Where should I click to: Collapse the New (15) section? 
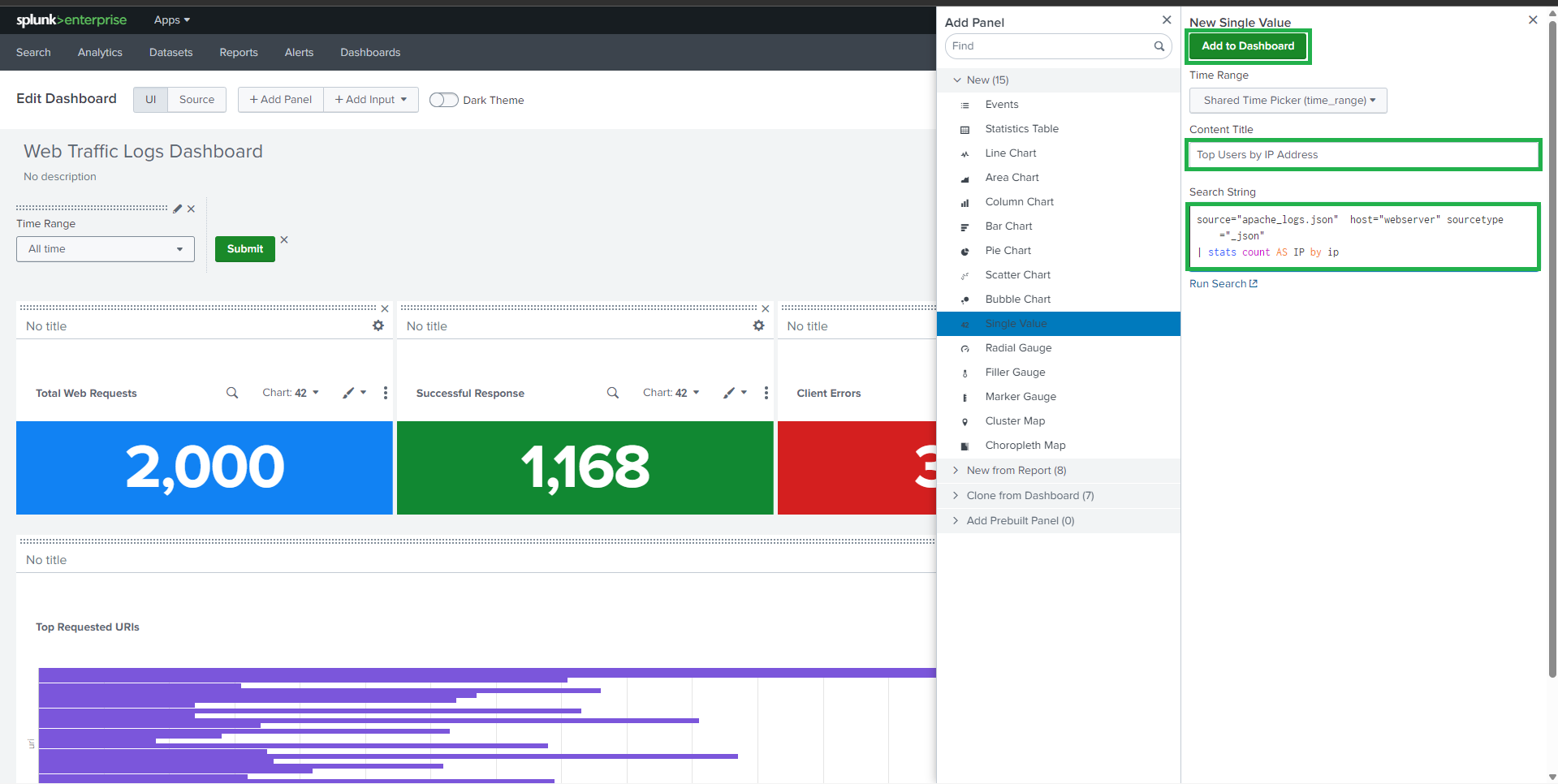pos(1059,80)
